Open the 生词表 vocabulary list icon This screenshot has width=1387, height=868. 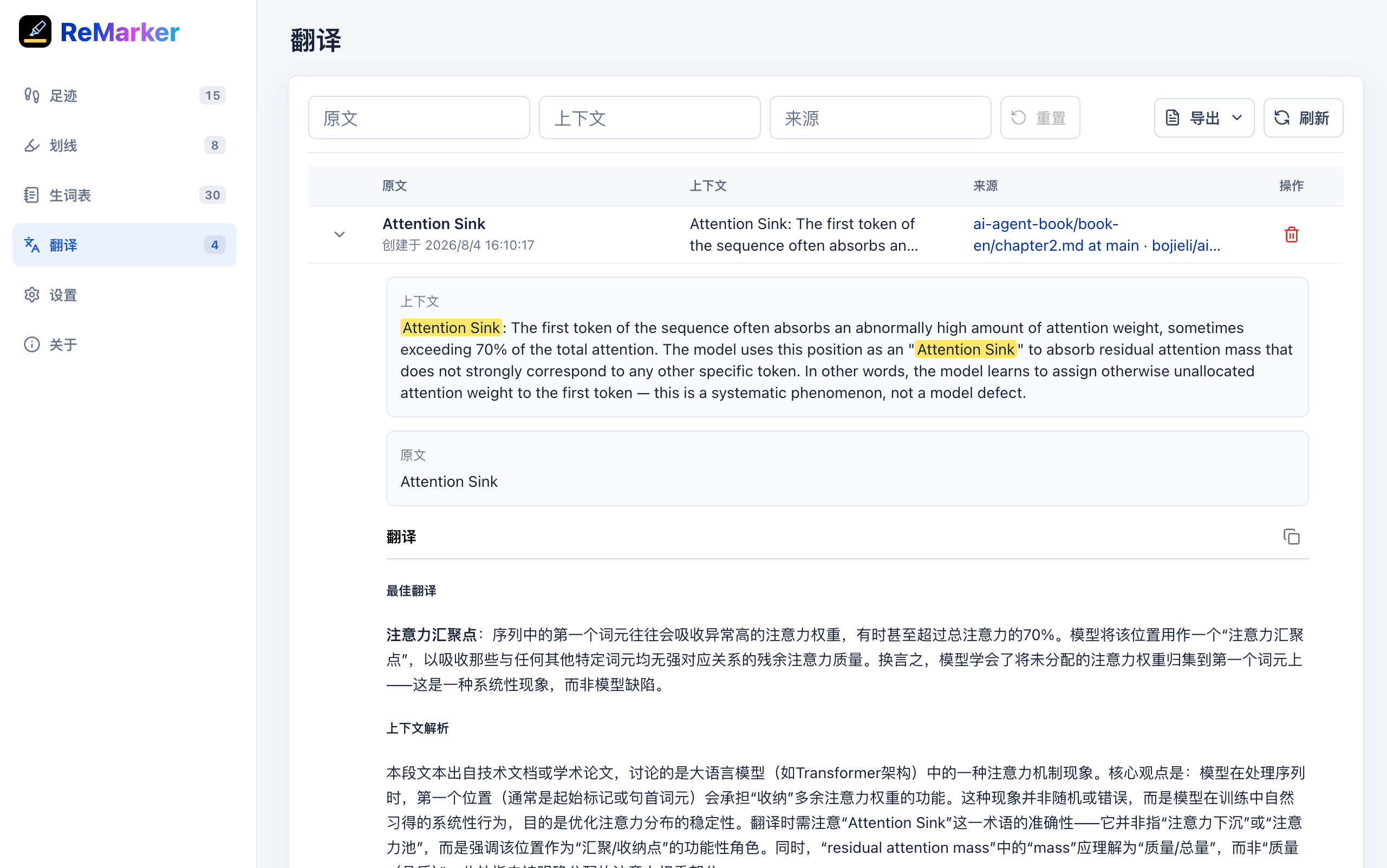[x=31, y=195]
